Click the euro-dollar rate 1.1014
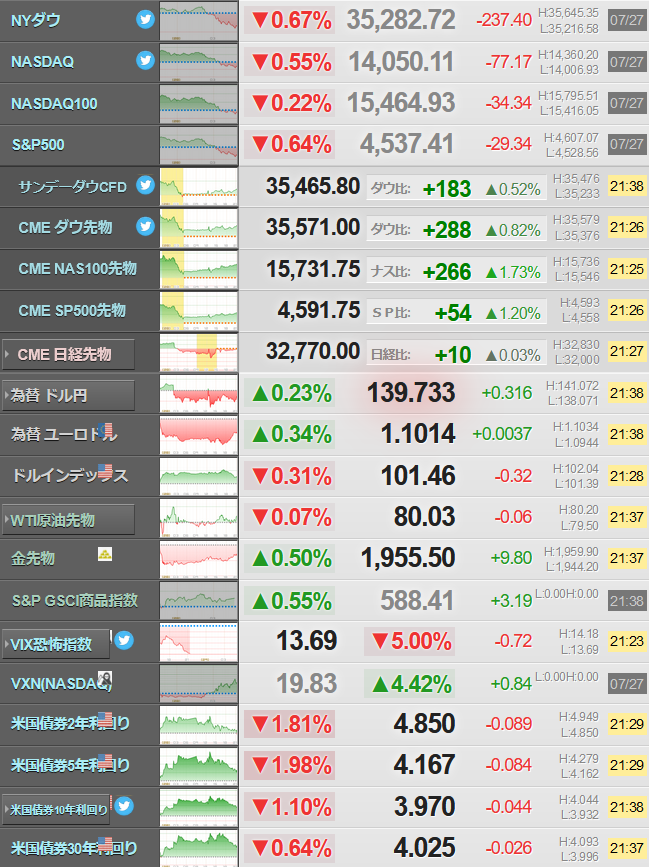This screenshot has height=867, width=649. pos(418,434)
